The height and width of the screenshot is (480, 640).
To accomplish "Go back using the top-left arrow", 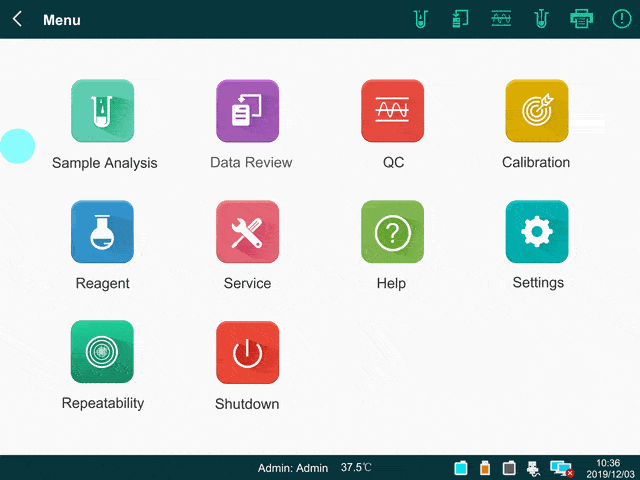I will pyautogui.click(x=18, y=19).
